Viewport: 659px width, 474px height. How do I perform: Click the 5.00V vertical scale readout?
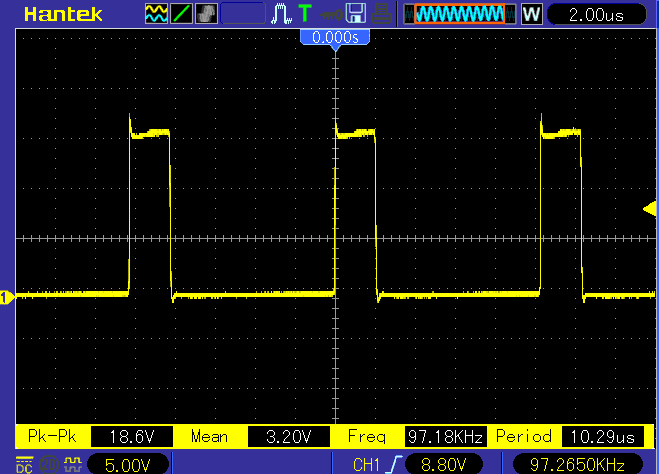tap(130, 464)
